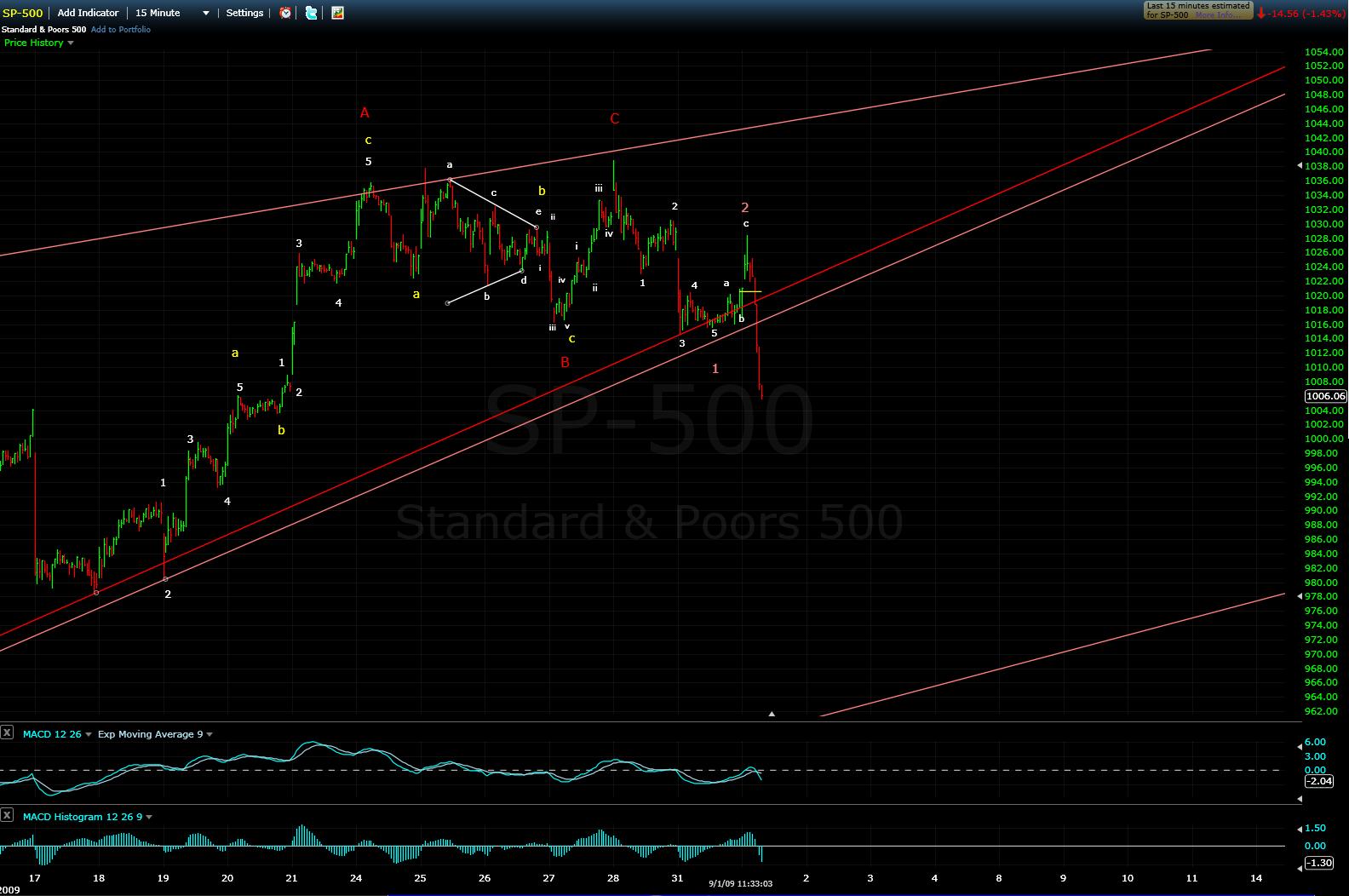Click the 1054.00 price axis label
The height and width of the screenshot is (896, 1349).
click(x=1324, y=52)
